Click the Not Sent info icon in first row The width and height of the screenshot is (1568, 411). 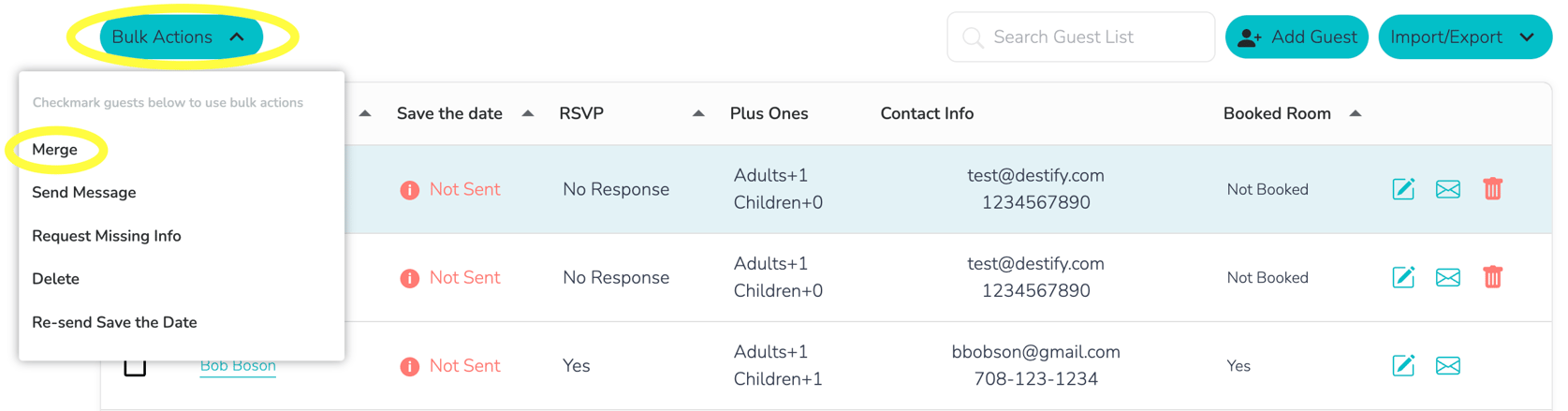409,190
